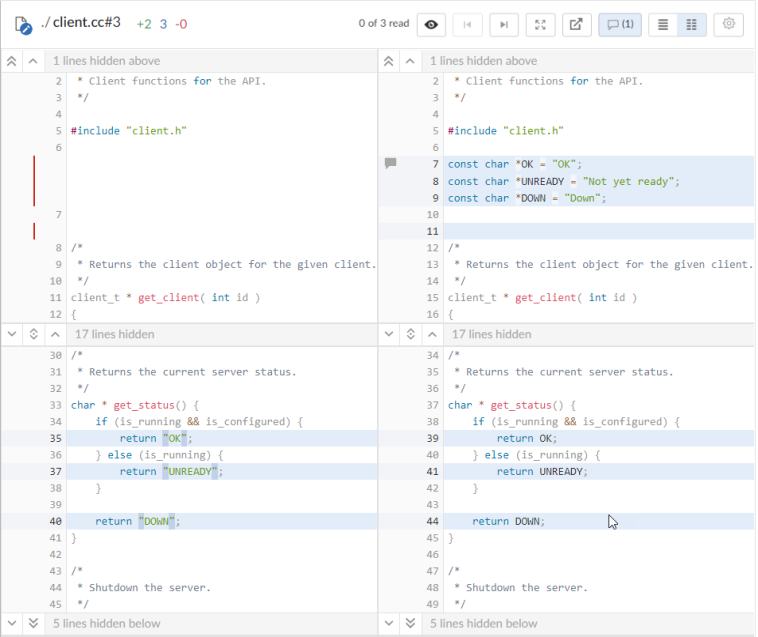Viewport: 758px width, 637px height.
Task: Switch to unified diff view
Action: click(663, 24)
